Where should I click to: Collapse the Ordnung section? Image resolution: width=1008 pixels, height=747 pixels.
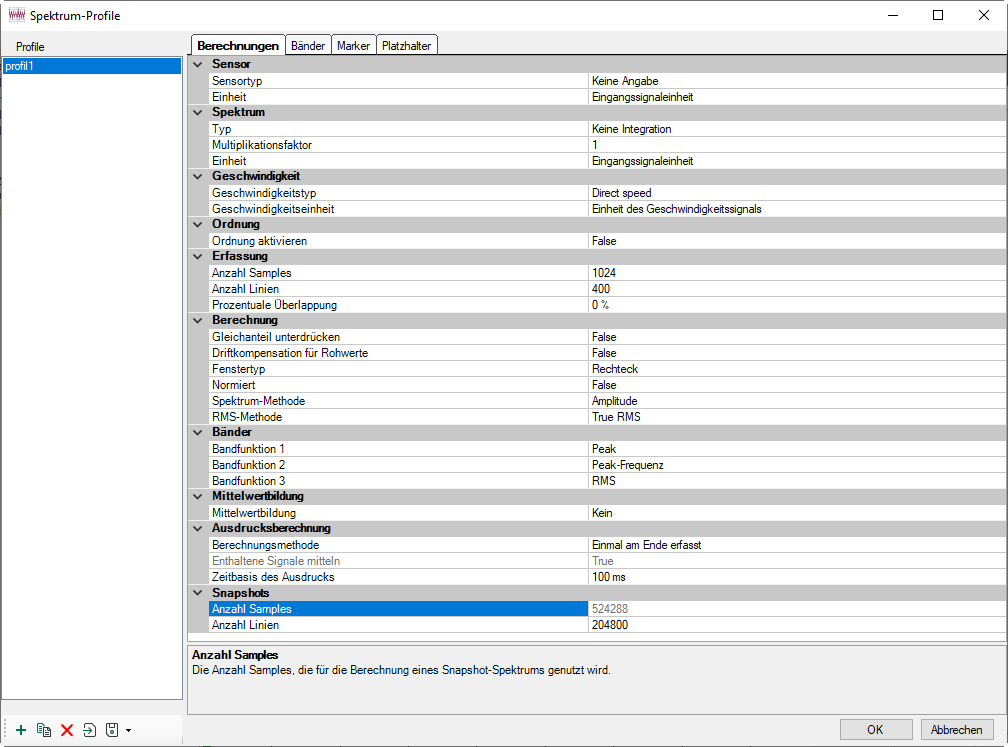pyautogui.click(x=198, y=224)
